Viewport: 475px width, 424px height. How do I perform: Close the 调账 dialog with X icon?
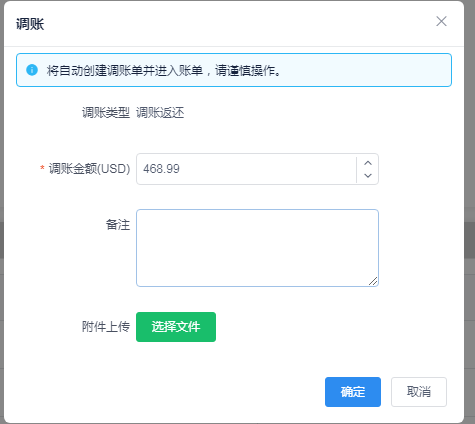(x=441, y=21)
